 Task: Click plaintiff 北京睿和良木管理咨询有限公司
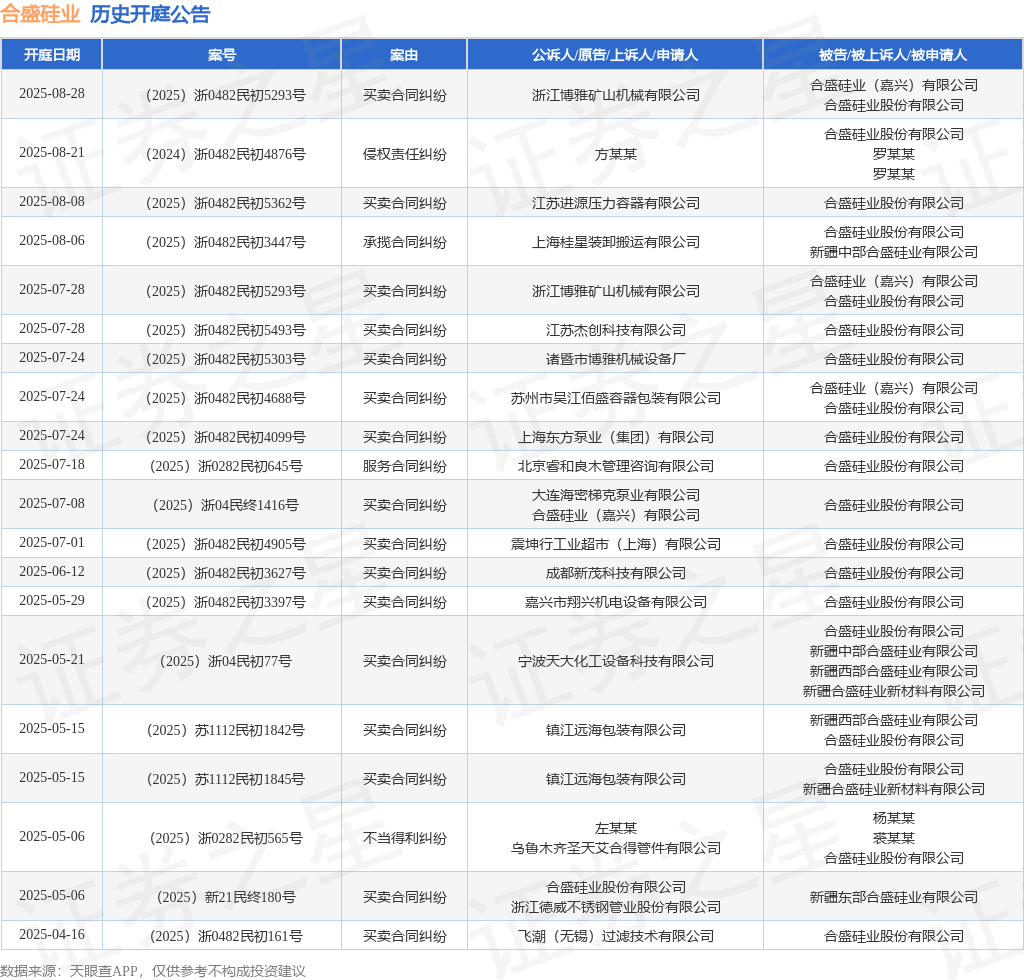point(615,466)
